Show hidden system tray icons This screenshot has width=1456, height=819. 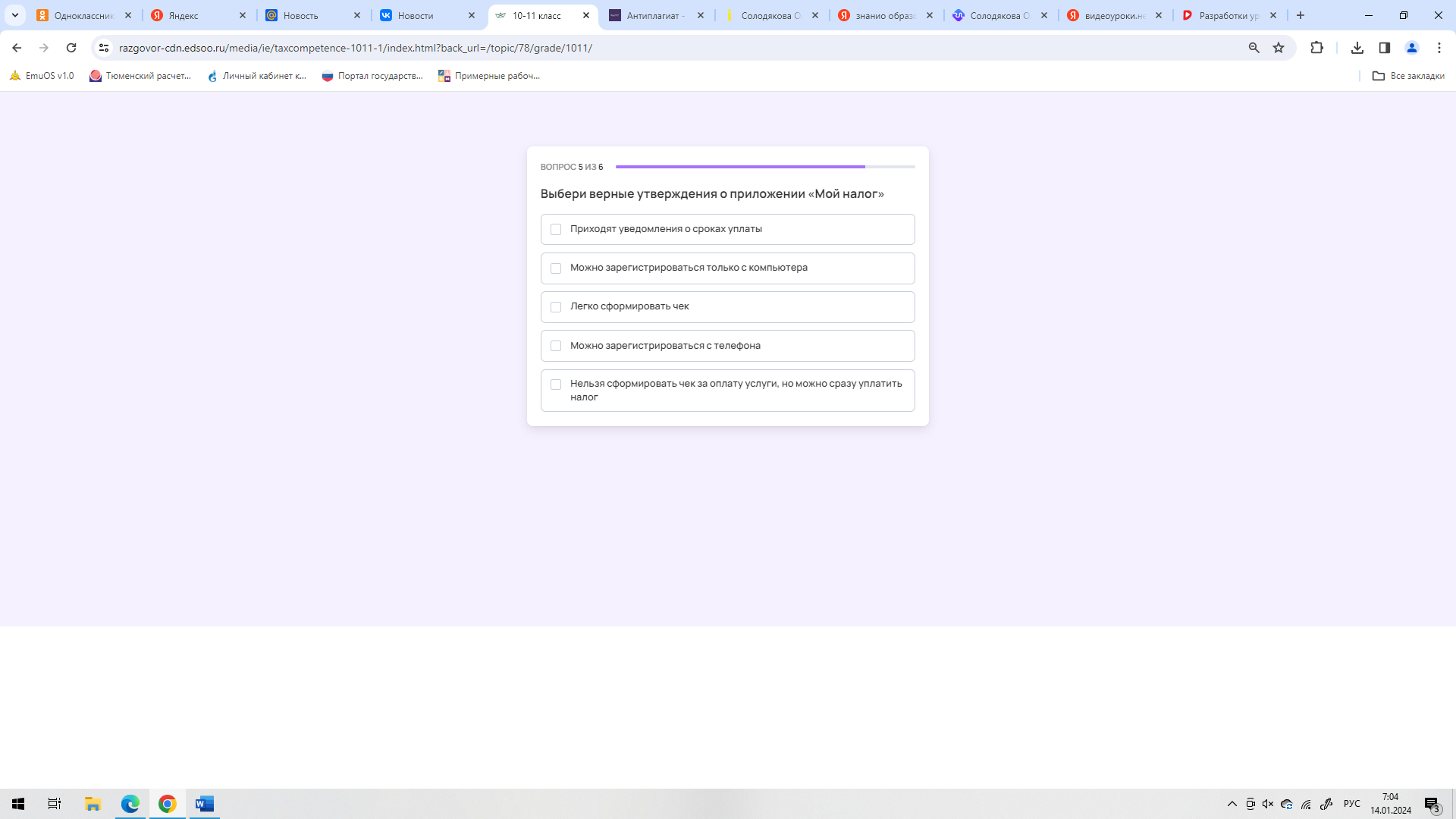(x=1232, y=804)
